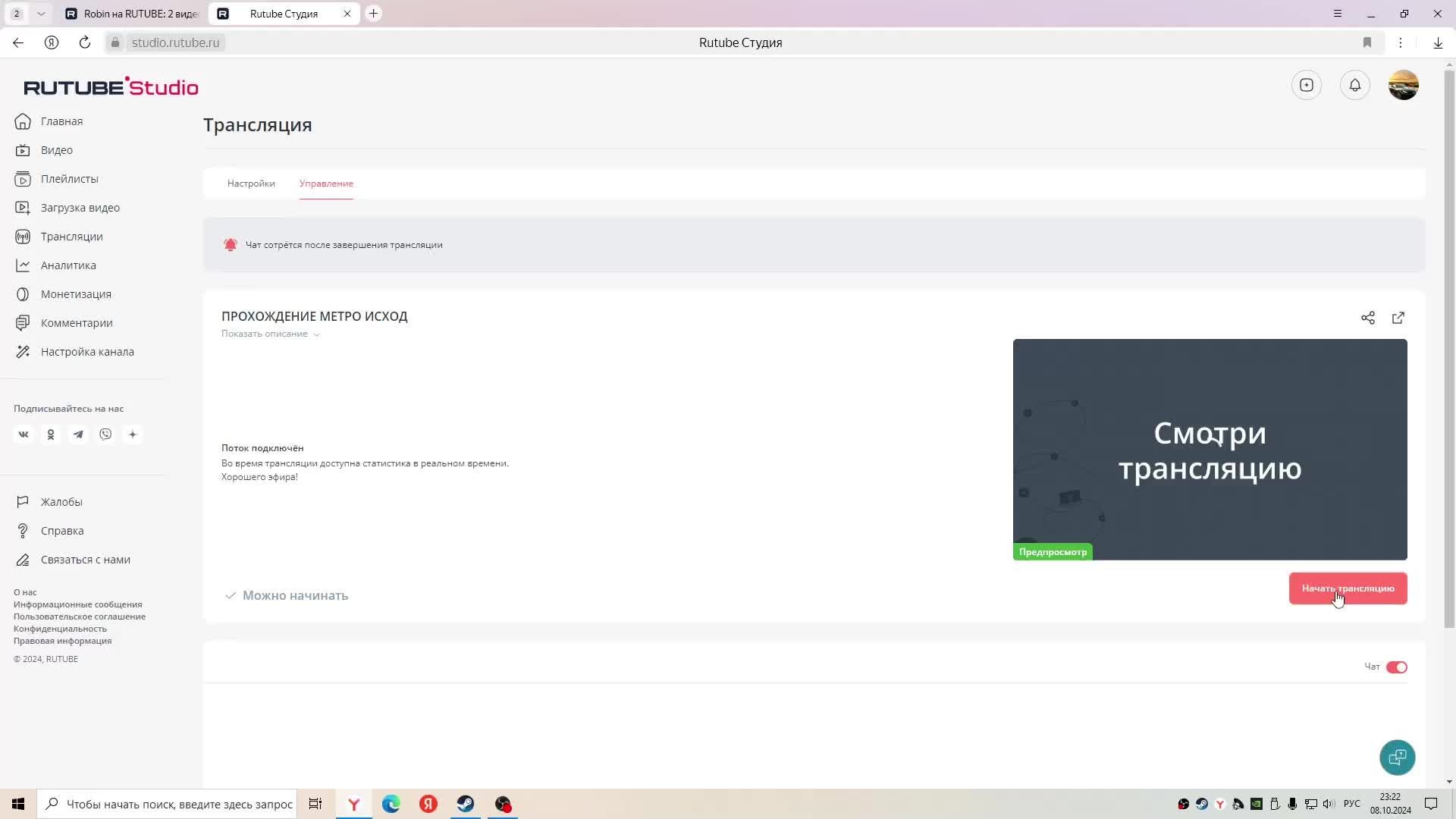Click the stream preview thumbnail
This screenshot has width=1456, height=819.
point(1210,449)
